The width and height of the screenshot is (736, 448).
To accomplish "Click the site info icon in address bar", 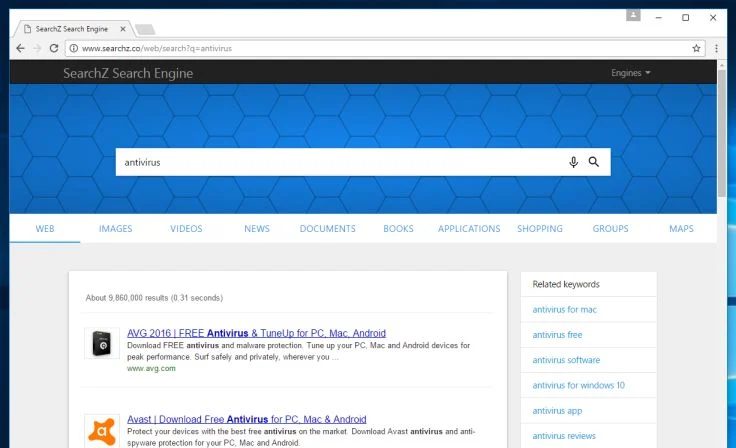I will (x=74, y=48).
